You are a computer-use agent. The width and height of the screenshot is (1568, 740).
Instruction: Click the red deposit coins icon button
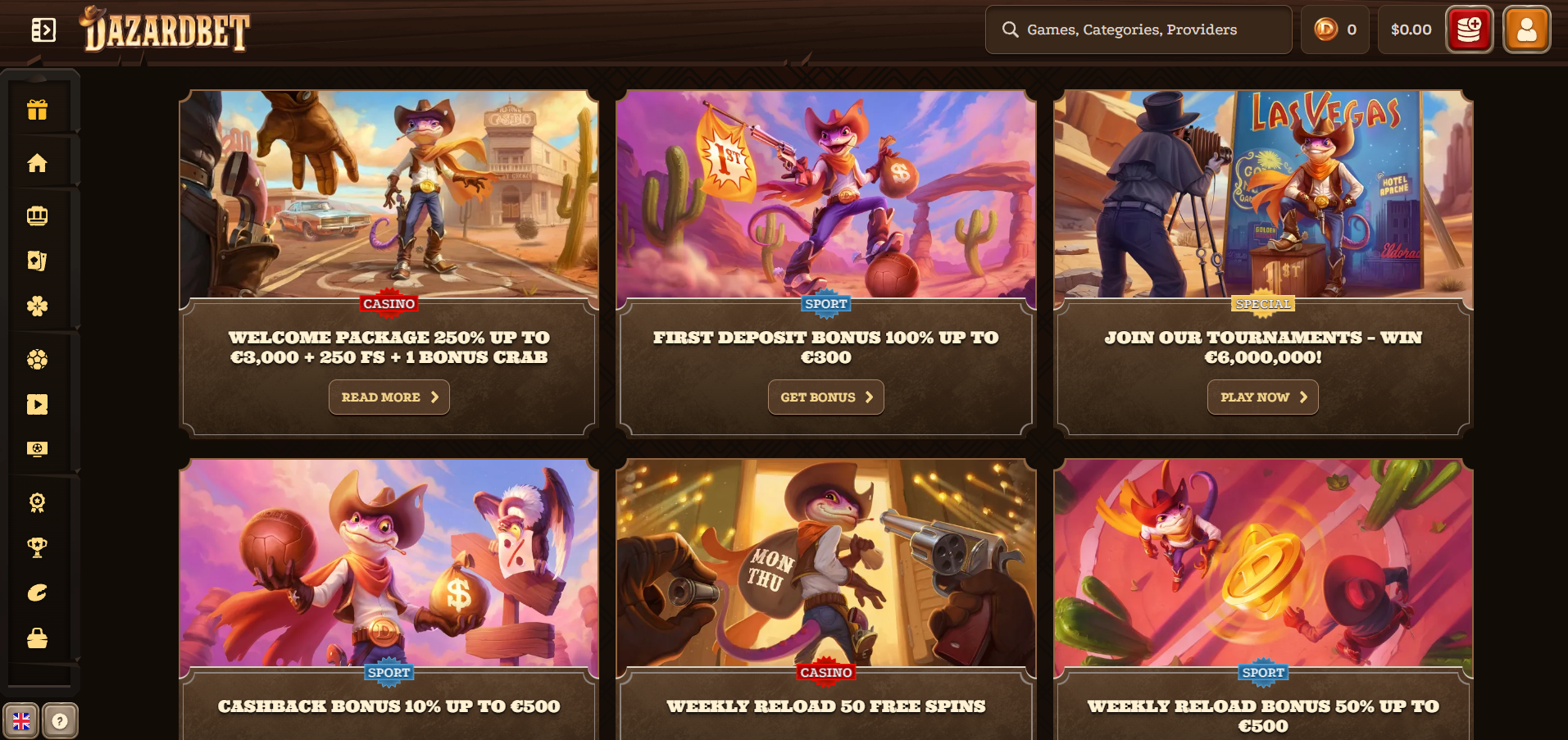(1469, 30)
